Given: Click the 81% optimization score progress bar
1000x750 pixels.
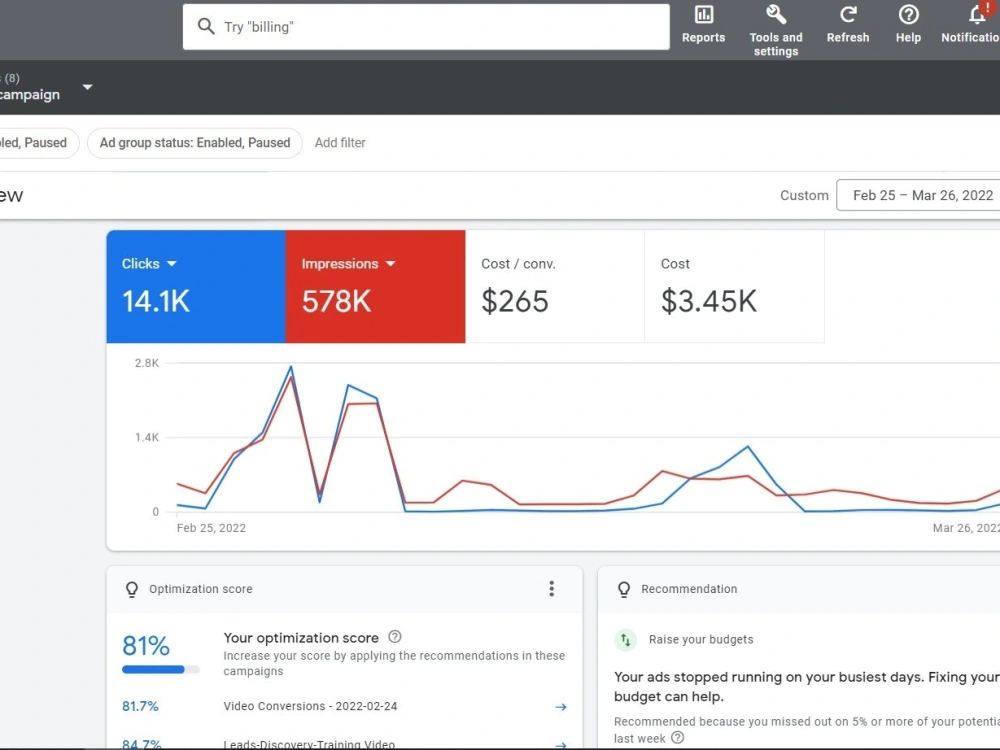Looking at the screenshot, I should (161, 670).
